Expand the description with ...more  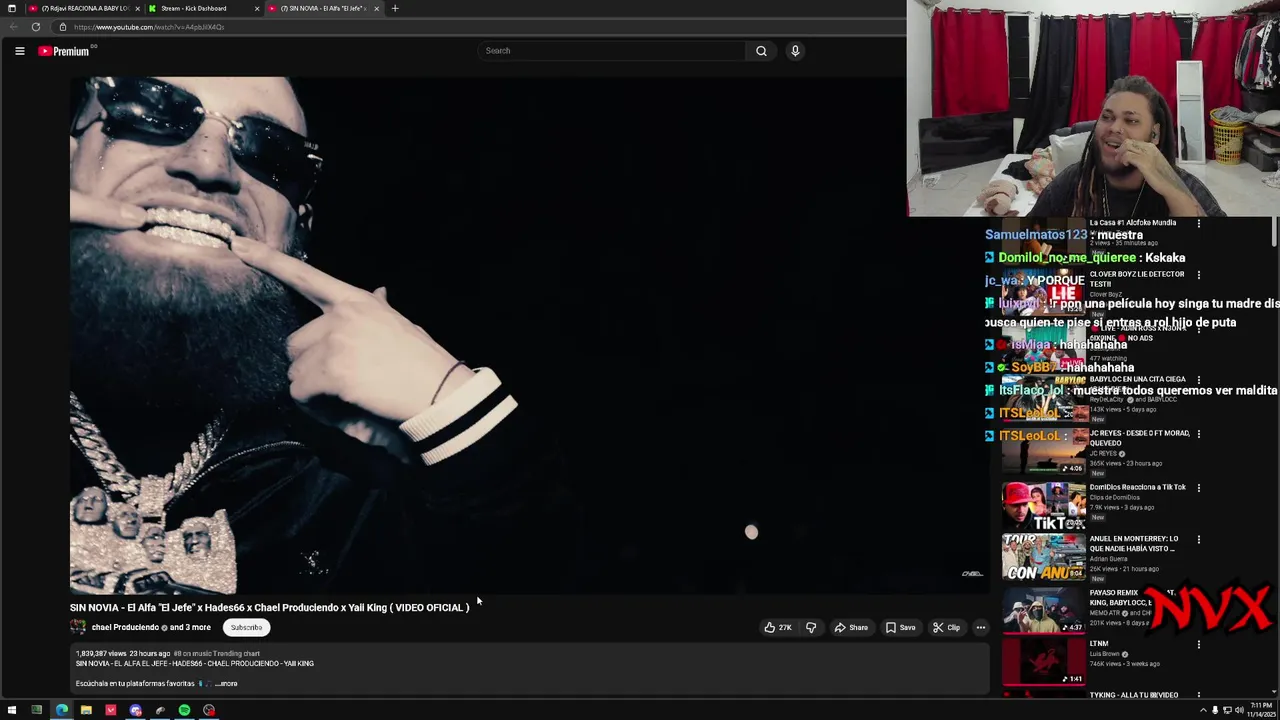tap(227, 684)
